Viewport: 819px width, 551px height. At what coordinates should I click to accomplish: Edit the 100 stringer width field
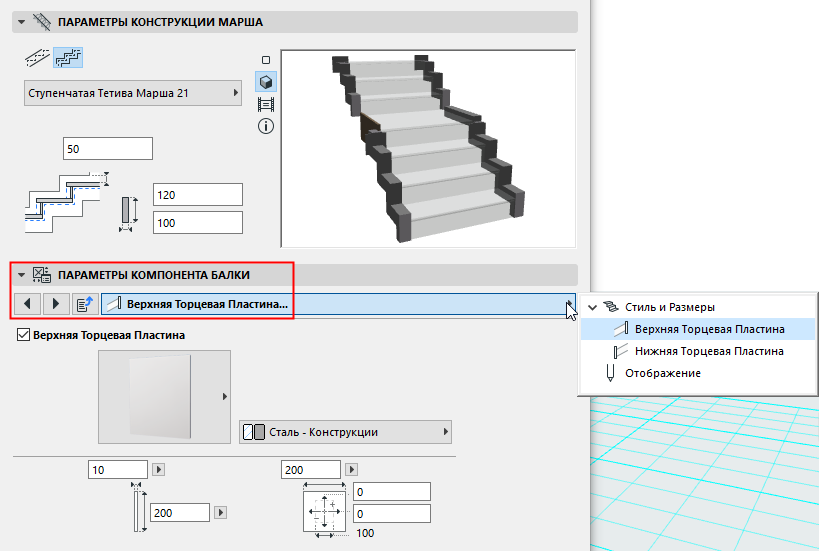coord(197,223)
